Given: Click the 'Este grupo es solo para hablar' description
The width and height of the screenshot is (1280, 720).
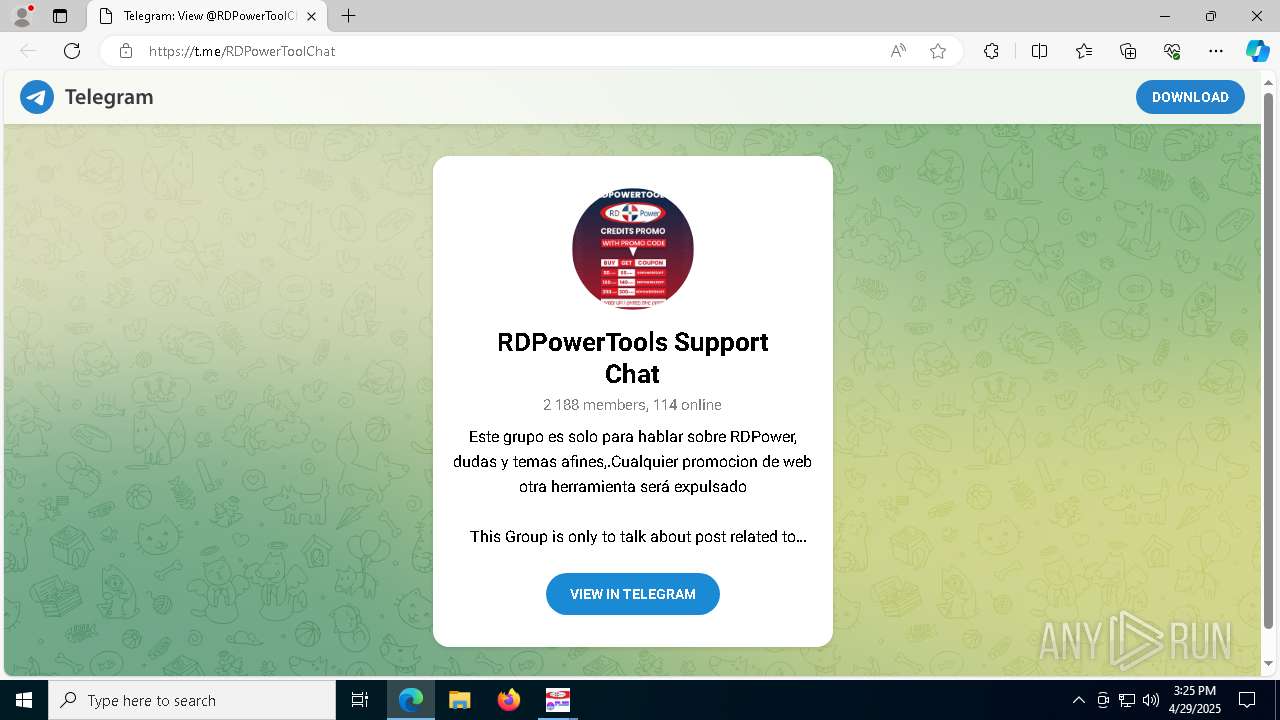Looking at the screenshot, I should (633, 462).
